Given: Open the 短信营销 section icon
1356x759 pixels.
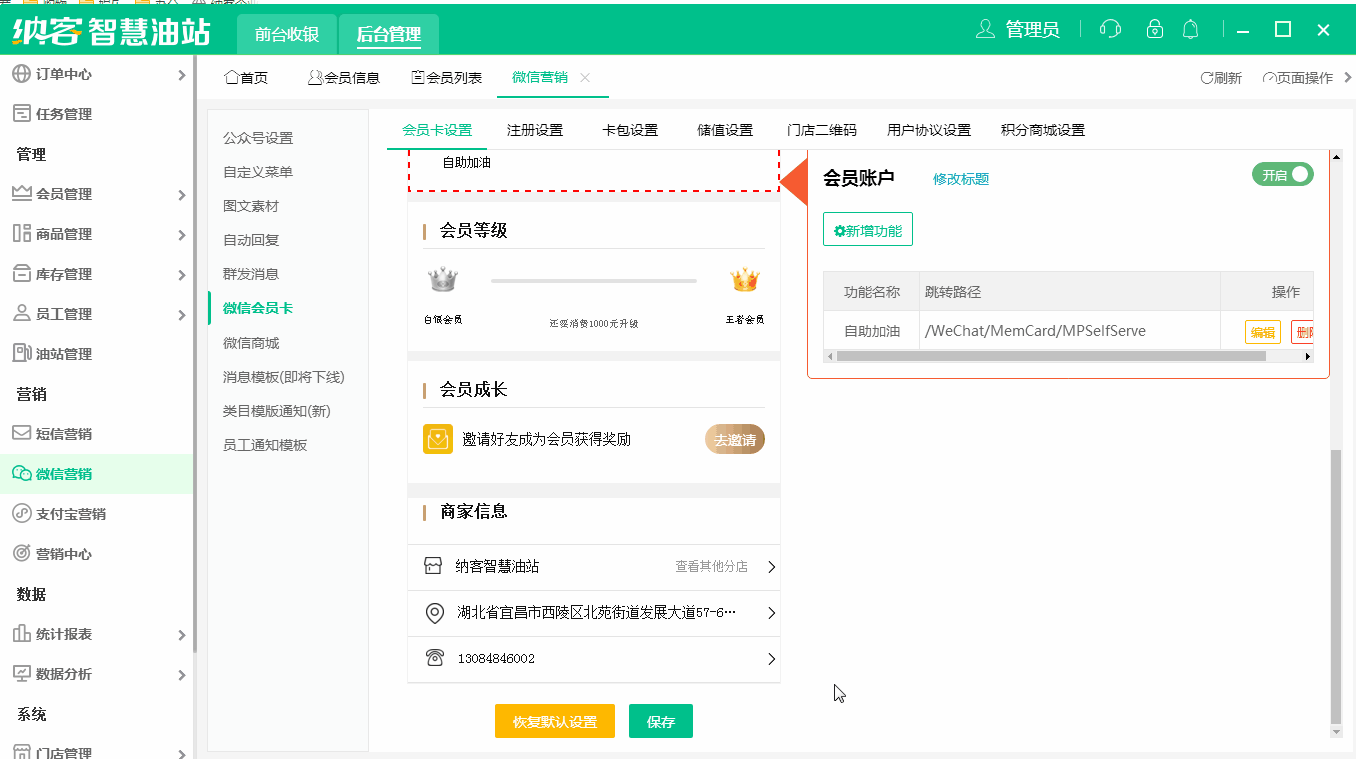Looking at the screenshot, I should [x=20, y=434].
